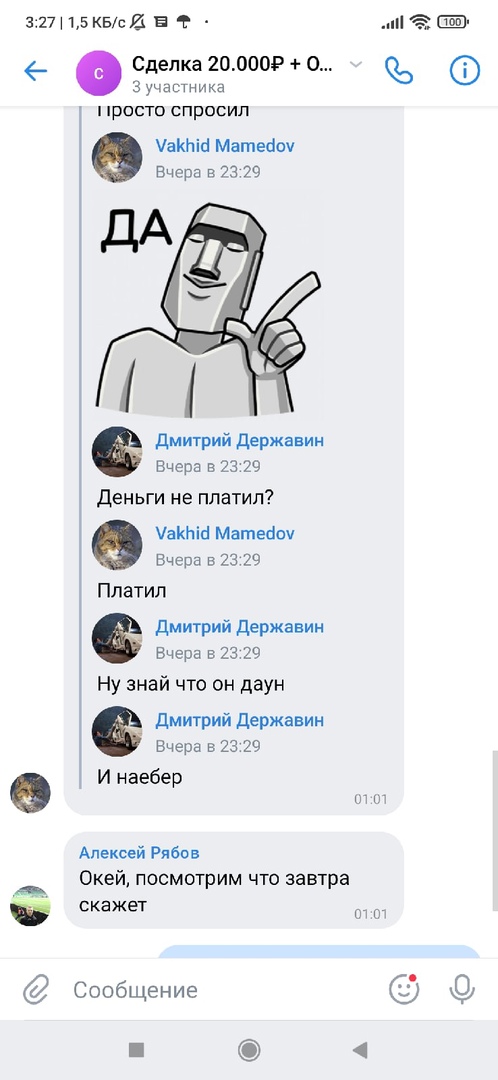The height and width of the screenshot is (1080, 498).
Task: Open chat info via circled i icon
Action: pyautogui.click(x=465, y=70)
